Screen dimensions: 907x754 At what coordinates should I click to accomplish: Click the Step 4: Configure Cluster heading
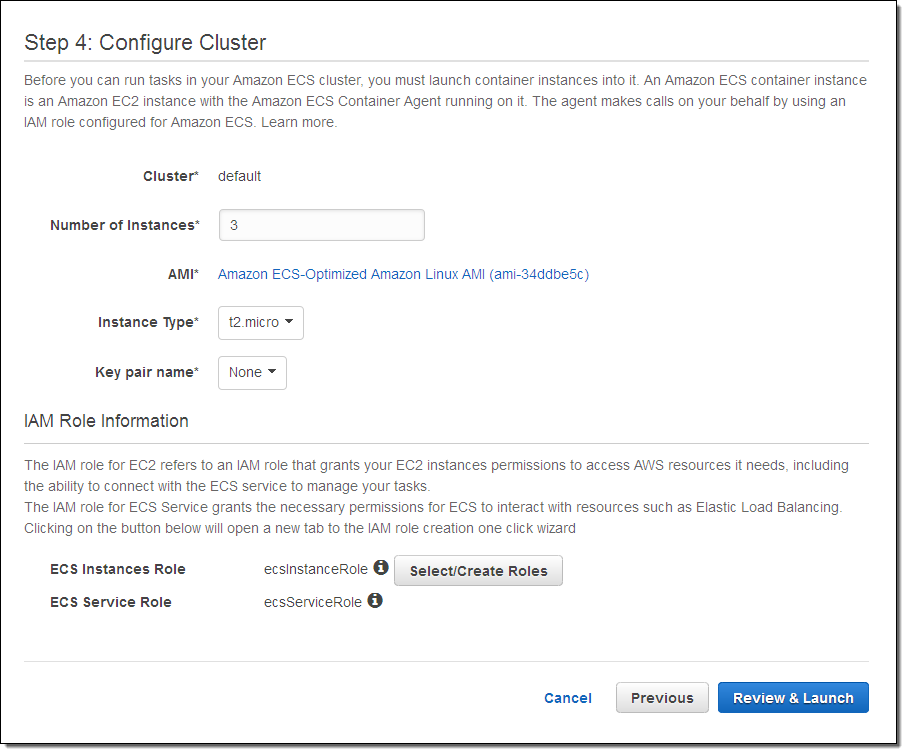(145, 42)
